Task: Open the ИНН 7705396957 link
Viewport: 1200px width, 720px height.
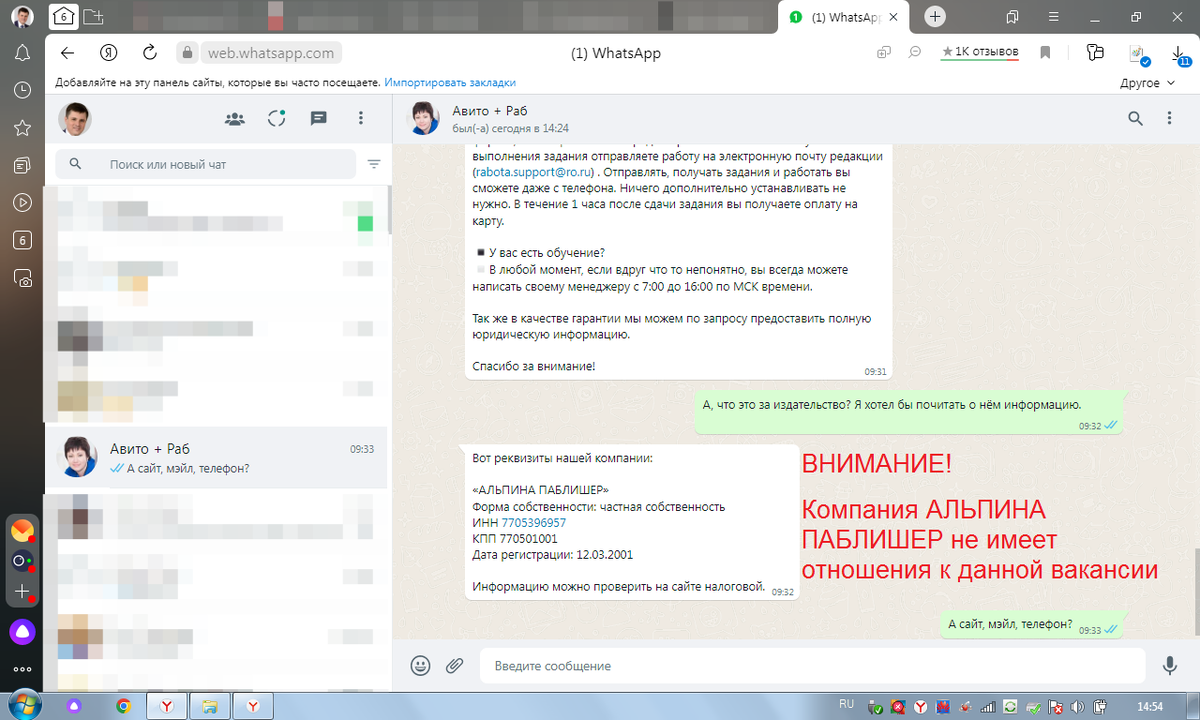Action: pos(533,523)
